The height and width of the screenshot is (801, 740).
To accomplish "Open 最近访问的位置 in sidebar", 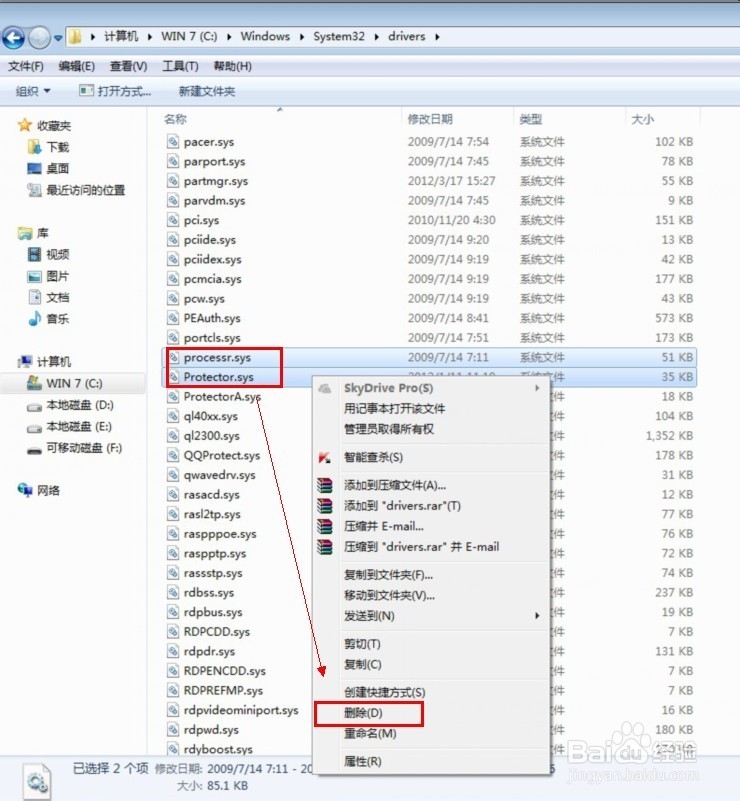I will pos(76,190).
